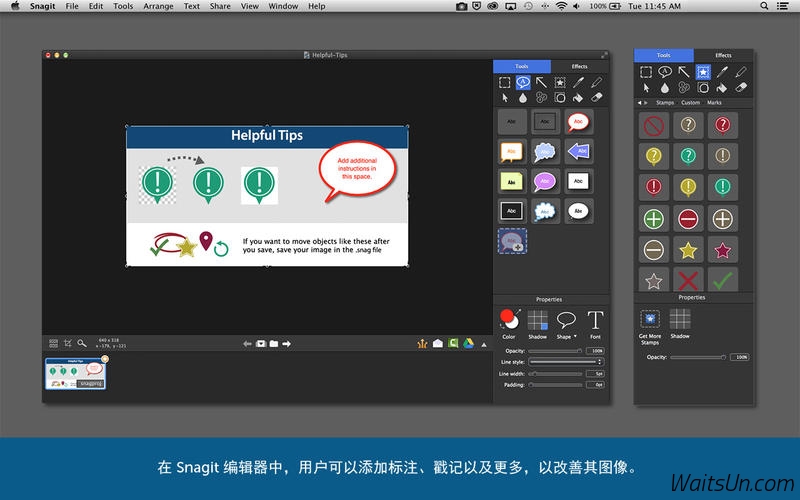800x500 pixels.
Task: Go back a stamp category with the left triangle
Action: (639, 103)
